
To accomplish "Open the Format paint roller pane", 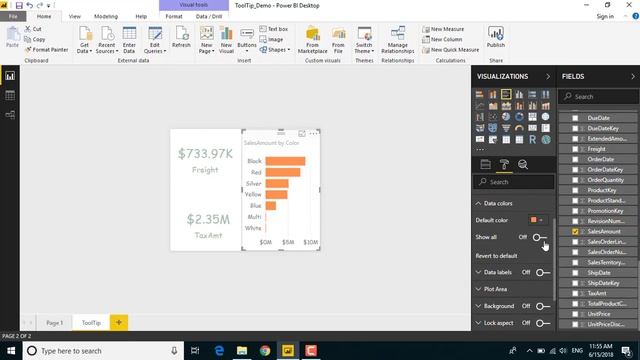I will [504, 164].
